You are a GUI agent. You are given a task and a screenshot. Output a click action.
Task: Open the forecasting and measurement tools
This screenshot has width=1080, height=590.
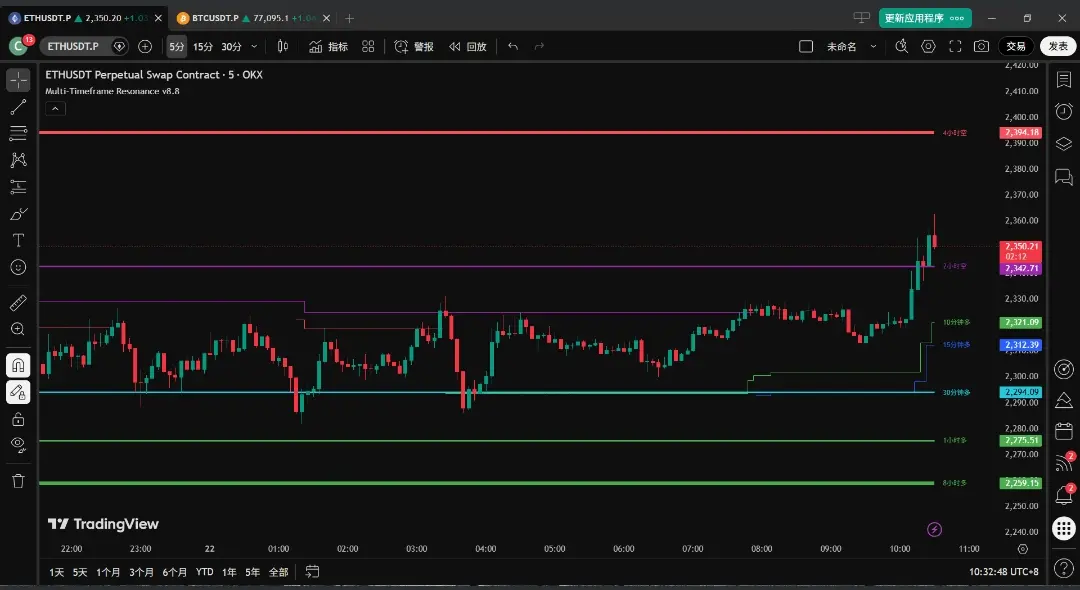click(x=19, y=187)
